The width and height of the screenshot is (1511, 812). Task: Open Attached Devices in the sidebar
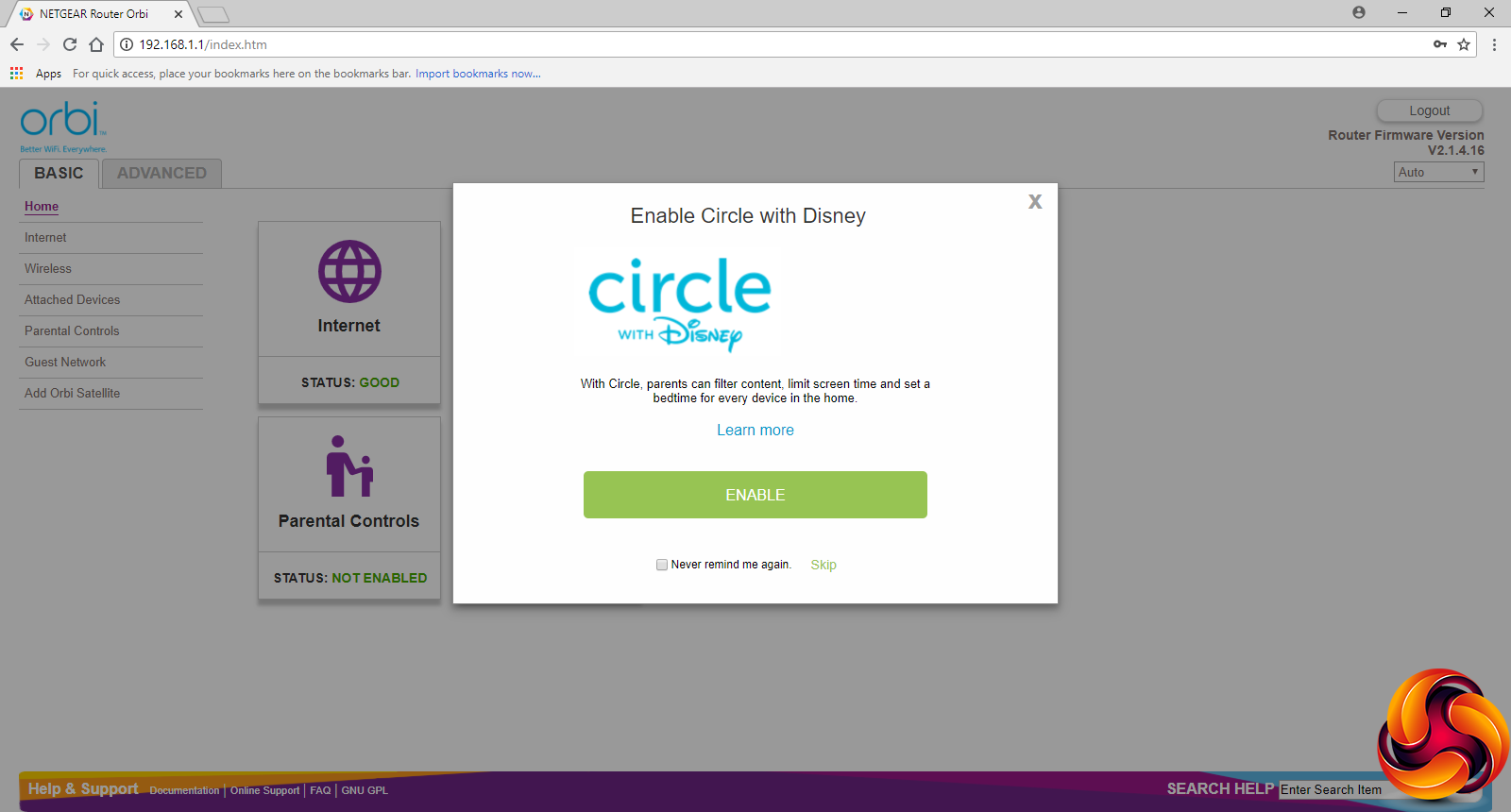coord(73,300)
